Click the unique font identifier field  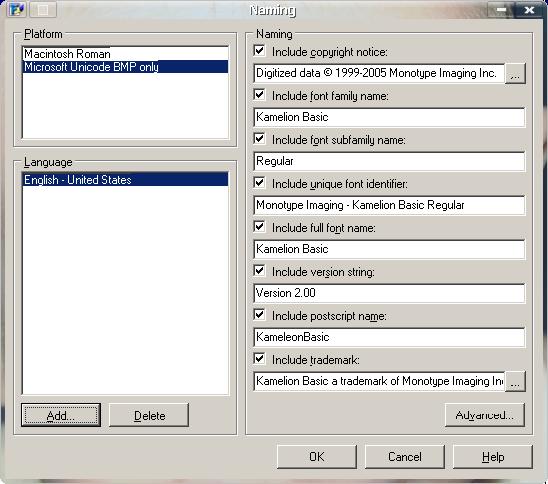pyautogui.click(x=389, y=205)
